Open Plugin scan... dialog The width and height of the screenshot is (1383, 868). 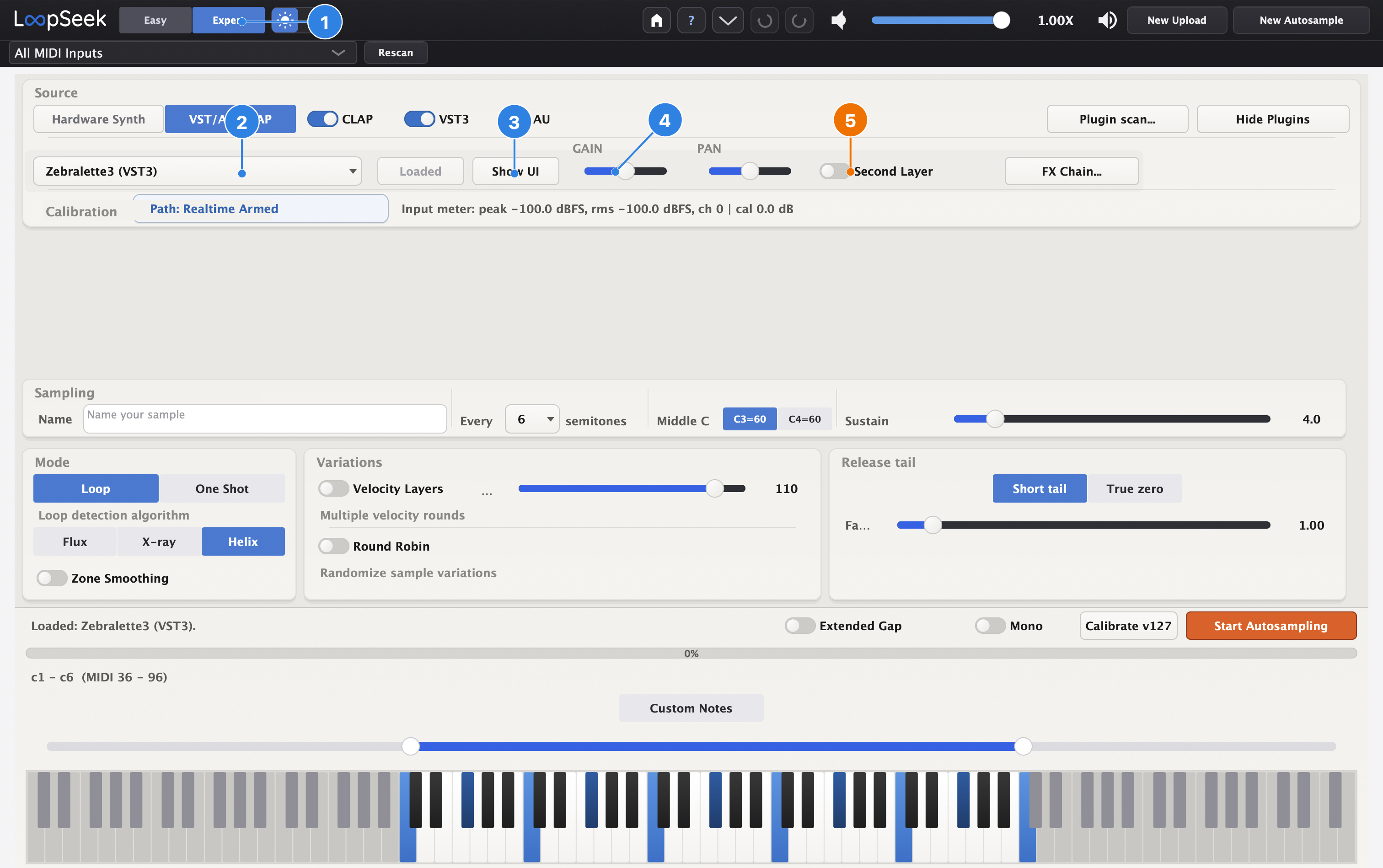(1117, 119)
